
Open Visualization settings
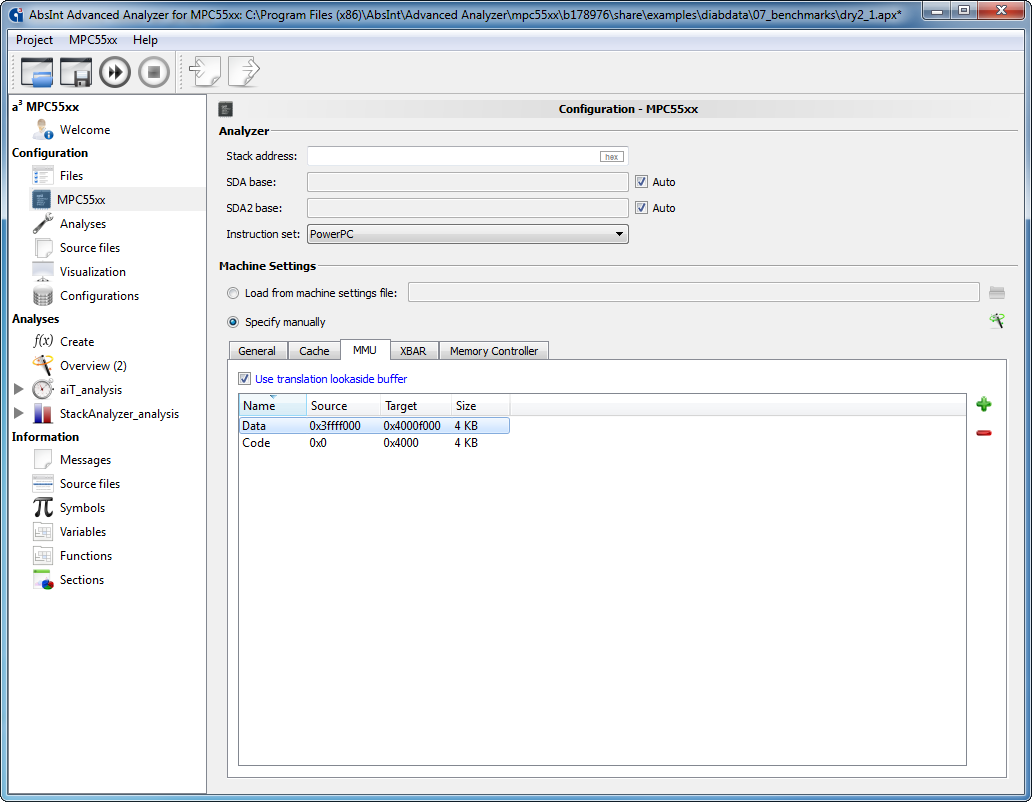92,272
